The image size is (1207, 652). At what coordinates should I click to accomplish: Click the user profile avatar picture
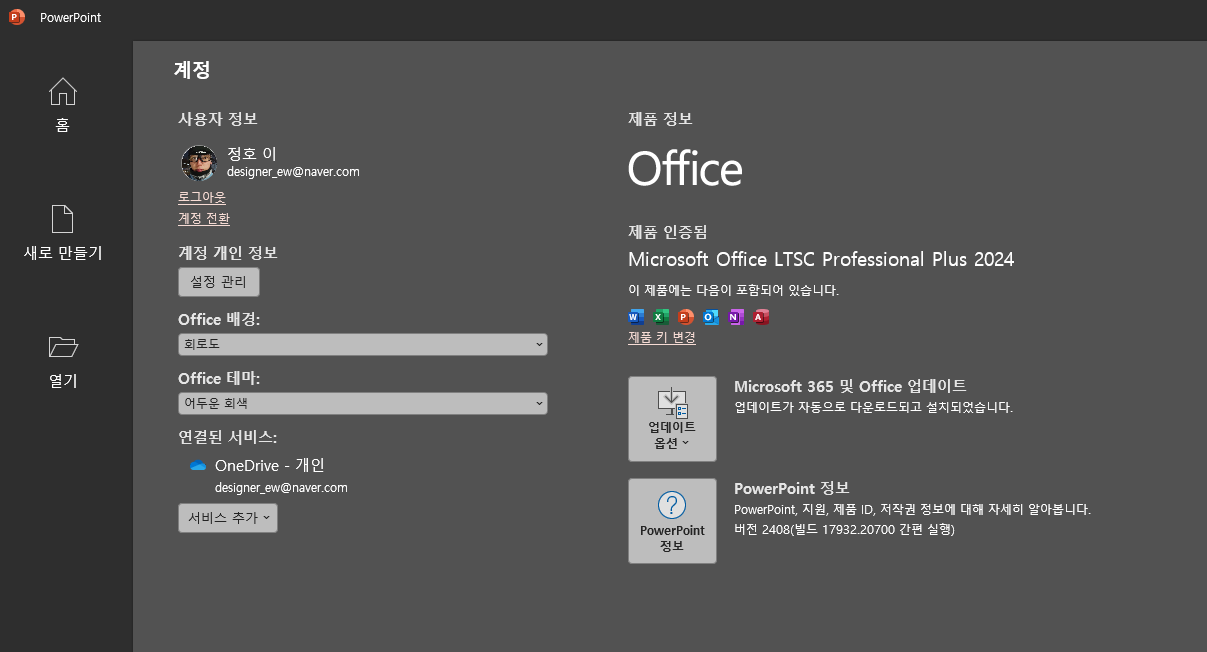pyautogui.click(x=198, y=163)
